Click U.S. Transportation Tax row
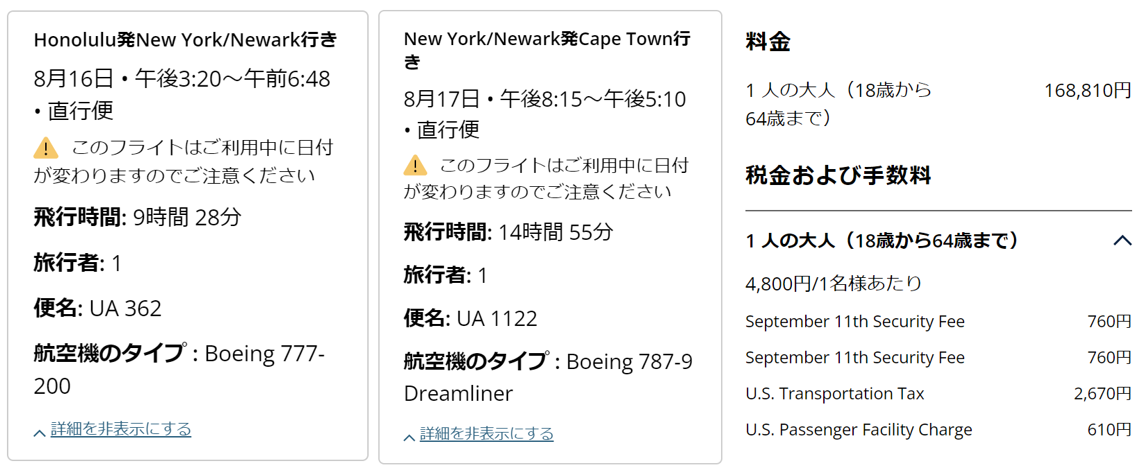 (938, 394)
